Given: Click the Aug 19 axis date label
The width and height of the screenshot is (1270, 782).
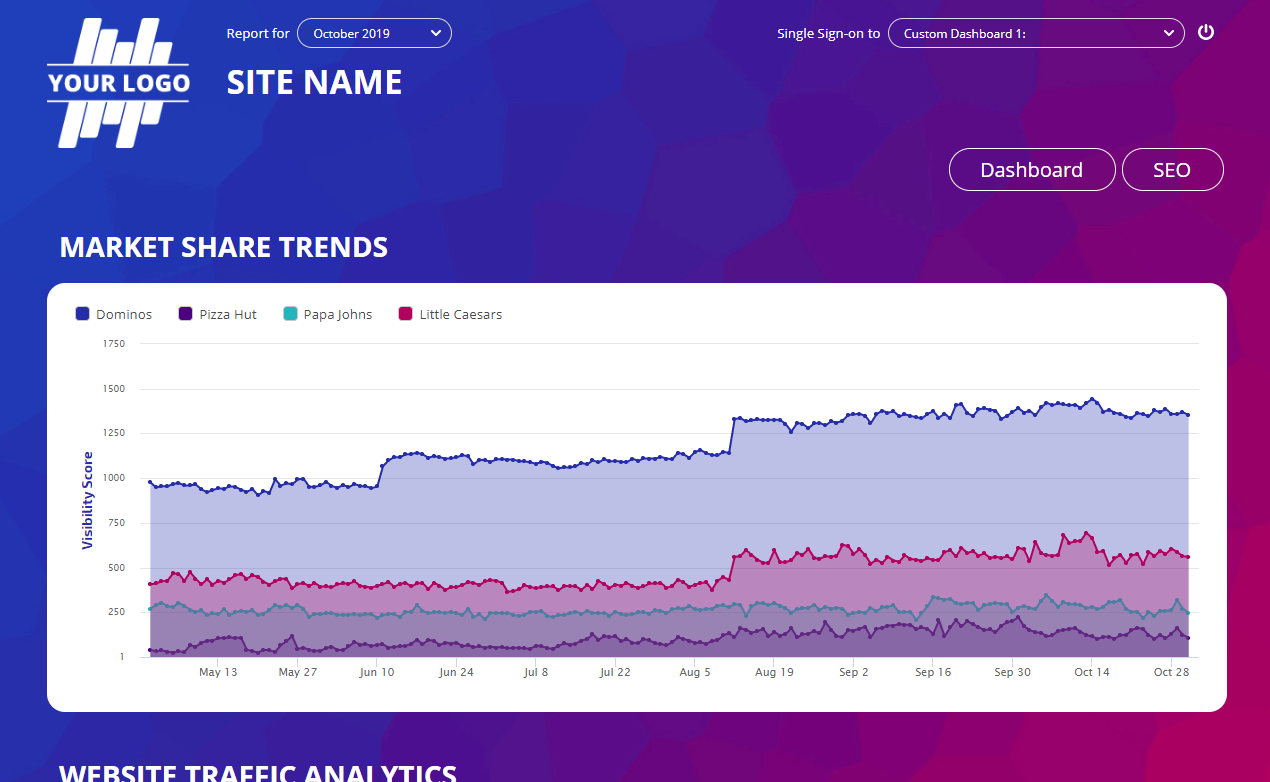Looking at the screenshot, I should click(774, 672).
